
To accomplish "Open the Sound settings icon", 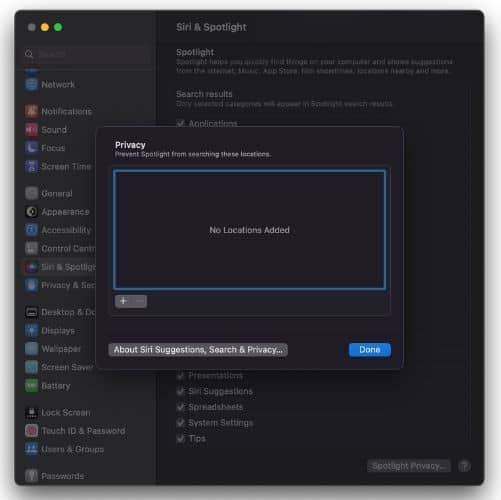I will (31, 130).
